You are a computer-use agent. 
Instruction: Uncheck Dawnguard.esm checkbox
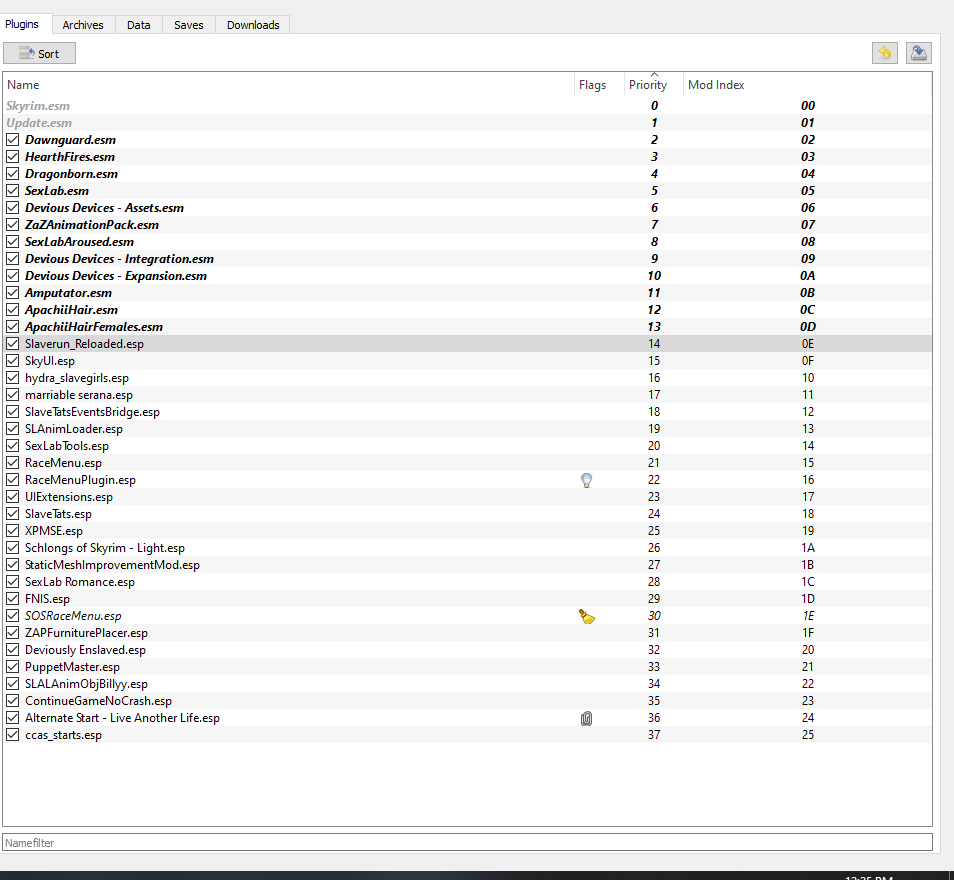click(13, 139)
